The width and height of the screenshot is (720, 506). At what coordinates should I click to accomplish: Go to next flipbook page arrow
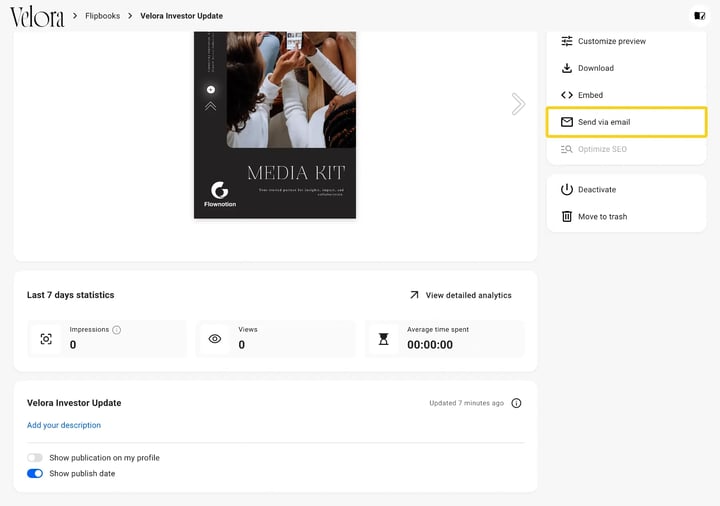(x=518, y=104)
